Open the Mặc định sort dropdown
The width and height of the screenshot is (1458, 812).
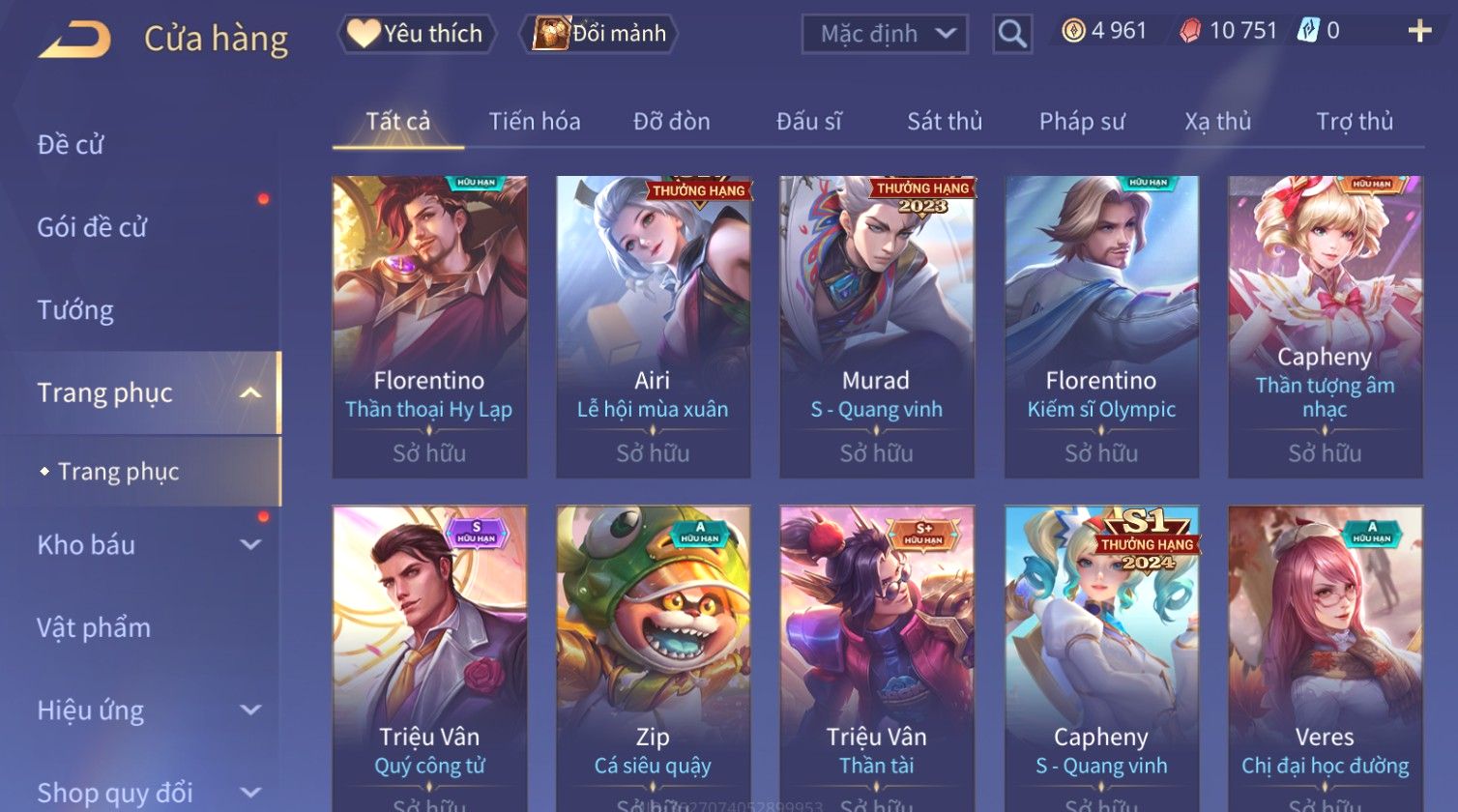(885, 35)
